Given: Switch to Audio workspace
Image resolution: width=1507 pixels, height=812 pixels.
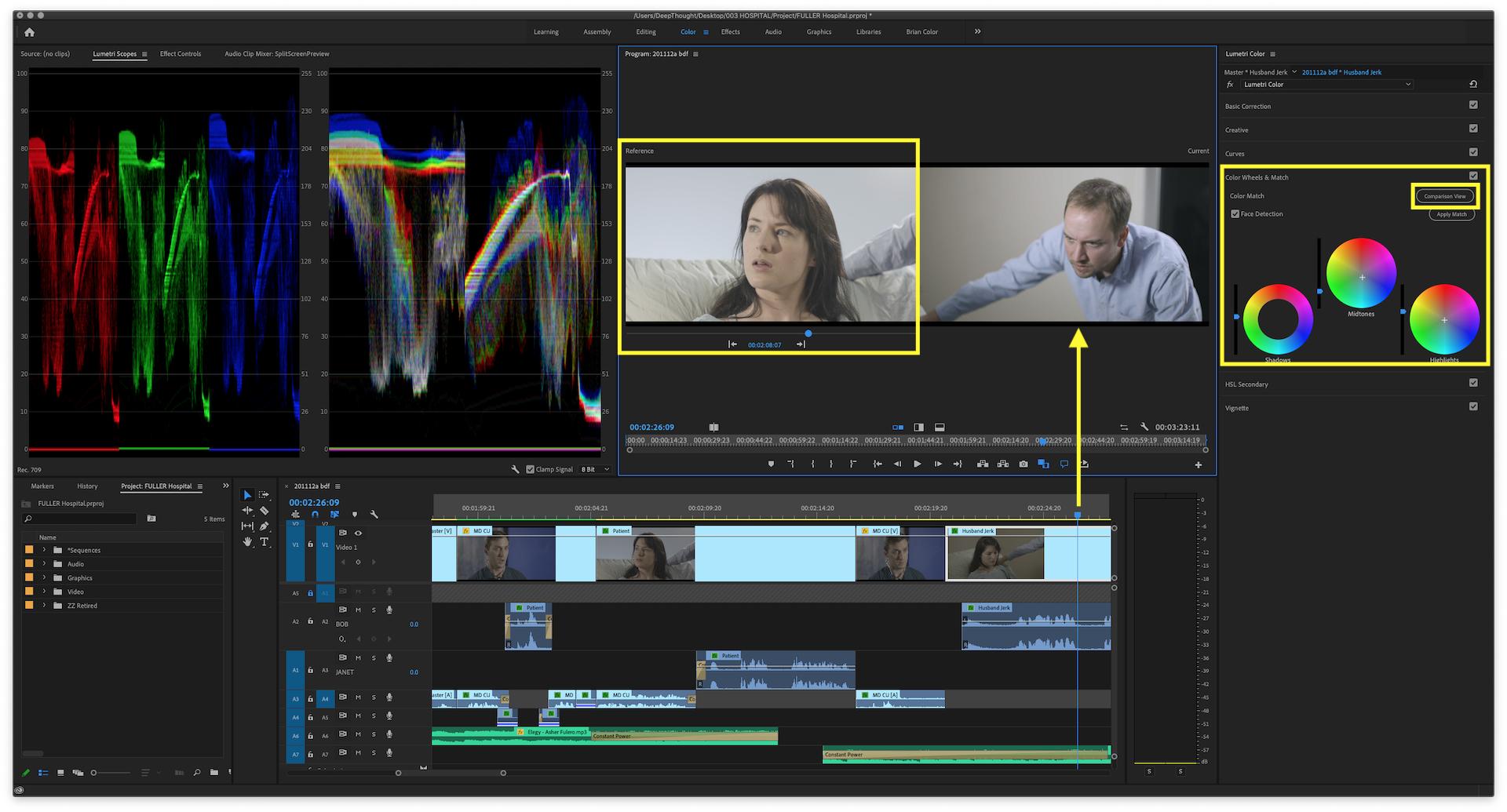Looking at the screenshot, I should (x=773, y=32).
